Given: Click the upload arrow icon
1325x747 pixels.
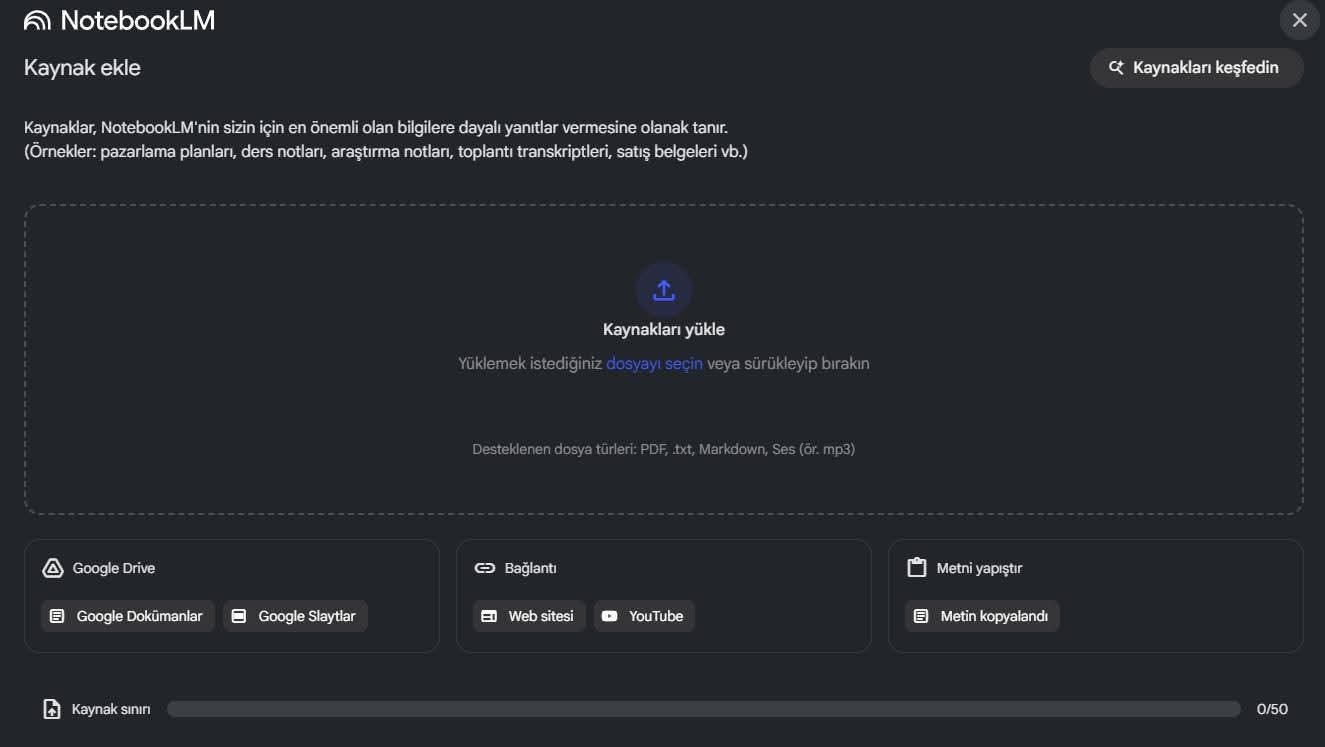Looking at the screenshot, I should (664, 290).
